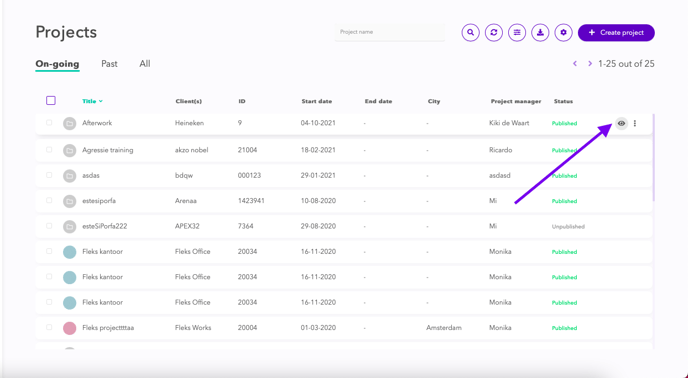Screen dimensions: 688x378
Task: Click the Client(s) column header
Action: [x=189, y=101]
